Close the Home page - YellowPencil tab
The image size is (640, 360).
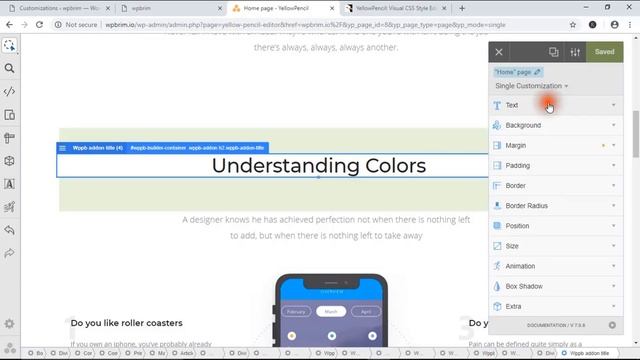point(332,8)
